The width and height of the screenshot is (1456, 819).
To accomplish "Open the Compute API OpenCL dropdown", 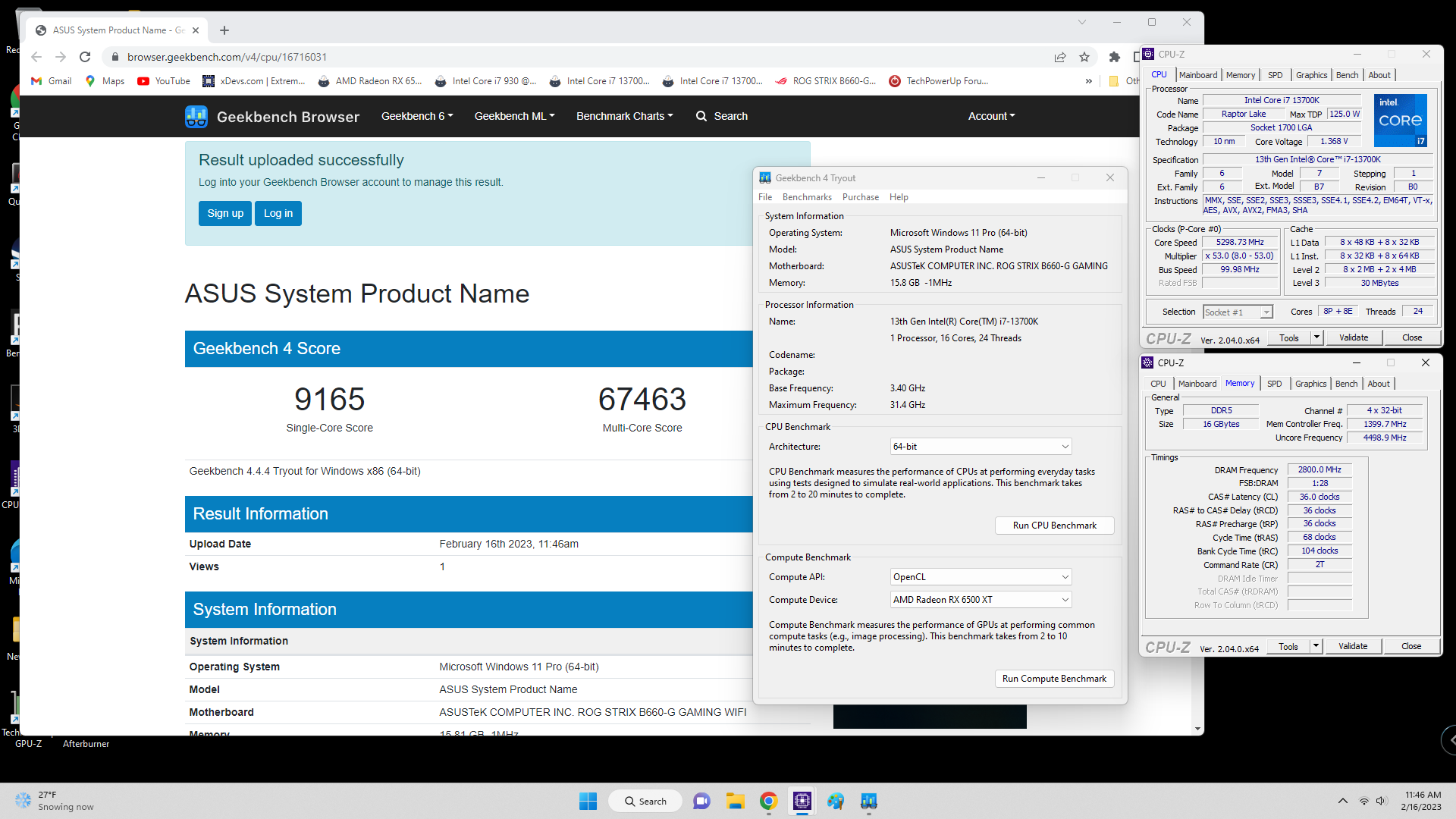I will (x=981, y=577).
